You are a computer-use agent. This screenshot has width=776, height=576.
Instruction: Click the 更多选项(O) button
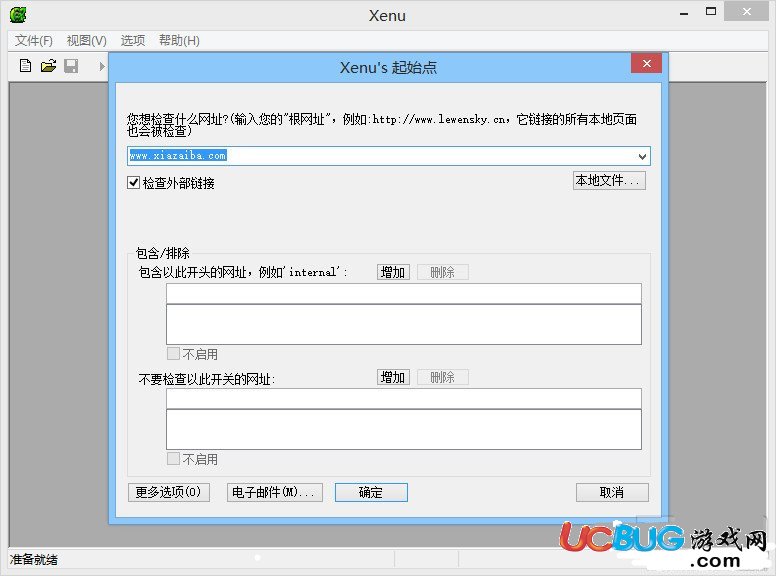pyautogui.click(x=169, y=492)
